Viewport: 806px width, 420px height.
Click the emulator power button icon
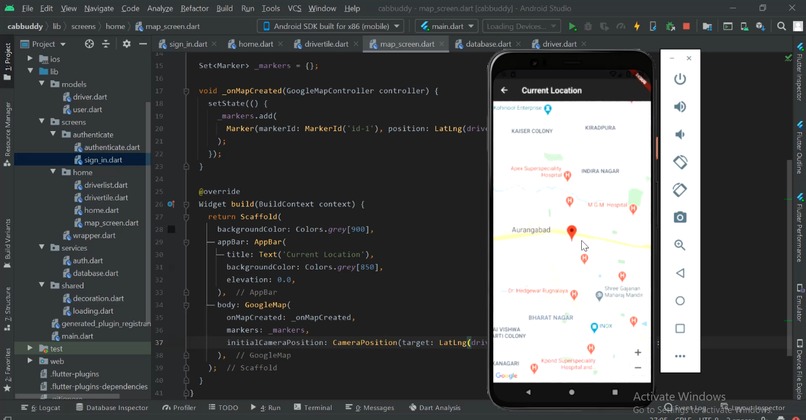tap(680, 79)
